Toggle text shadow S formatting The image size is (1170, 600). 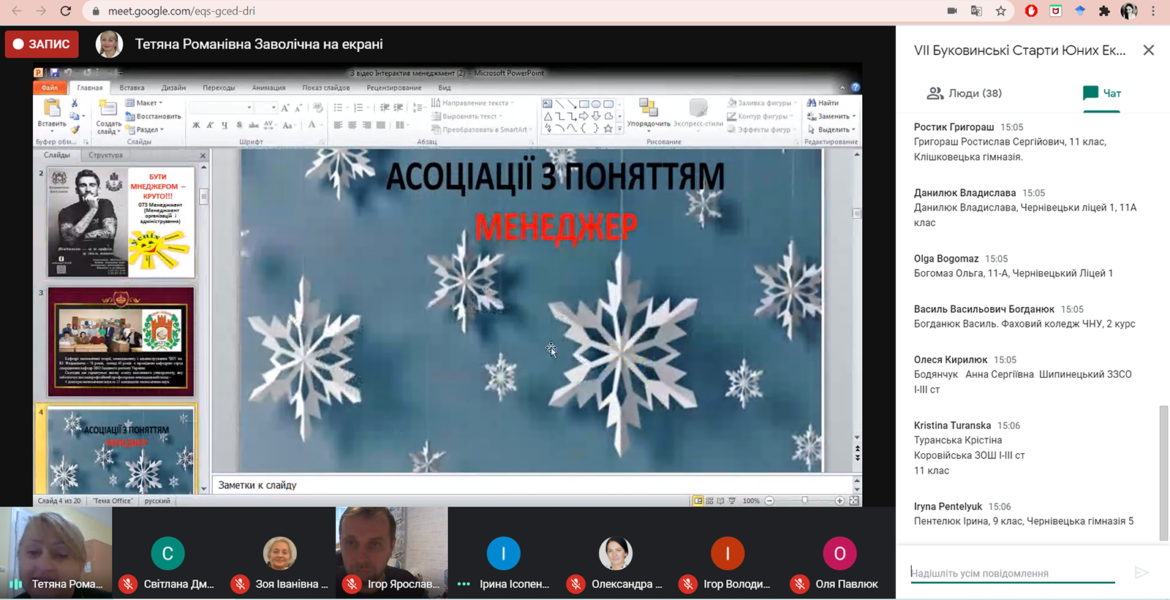point(239,125)
